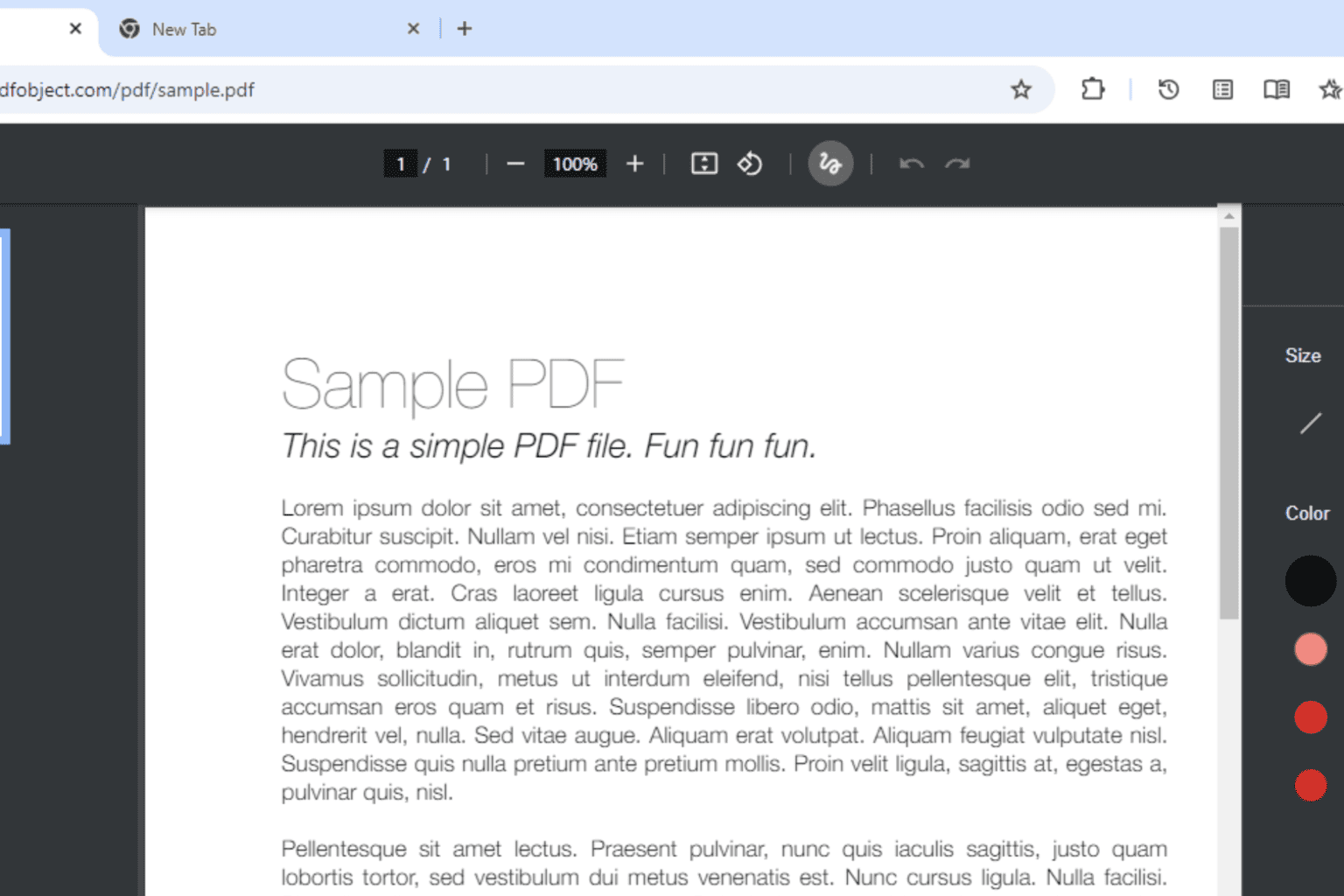Click the 100% zoom level field

[575, 164]
